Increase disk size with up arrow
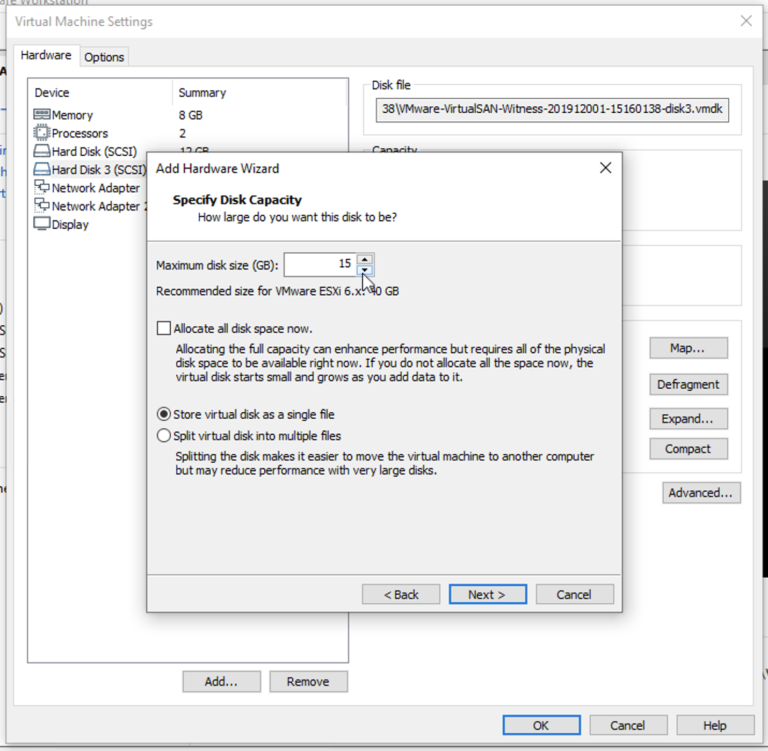Viewport: 768px width, 751px height. [x=365, y=259]
